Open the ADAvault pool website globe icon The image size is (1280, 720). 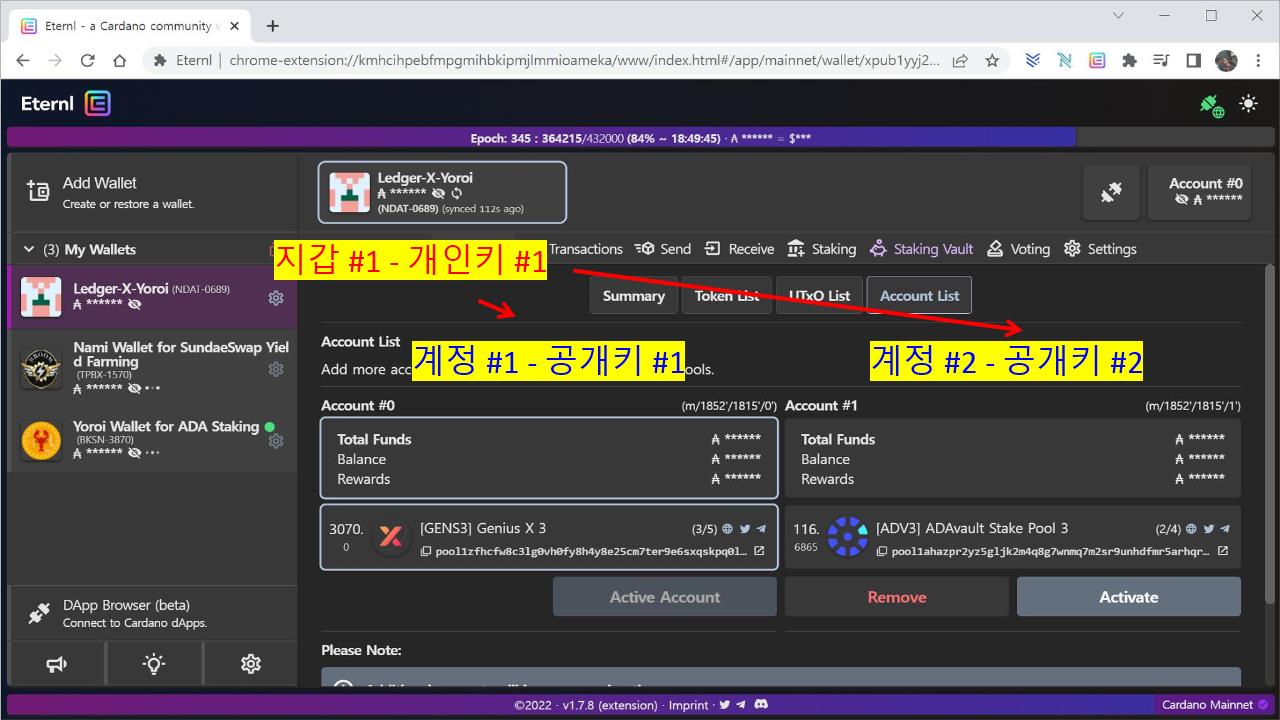click(1191, 529)
